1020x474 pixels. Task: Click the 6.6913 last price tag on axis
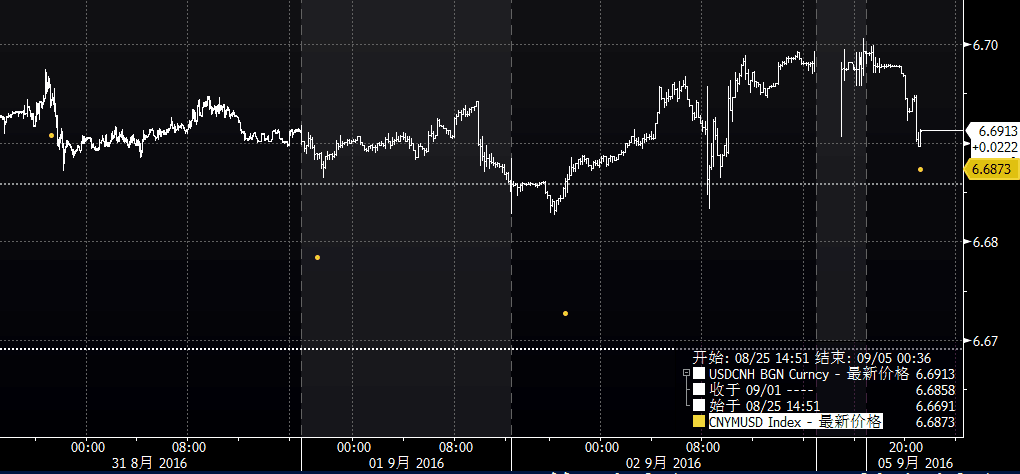click(x=996, y=131)
